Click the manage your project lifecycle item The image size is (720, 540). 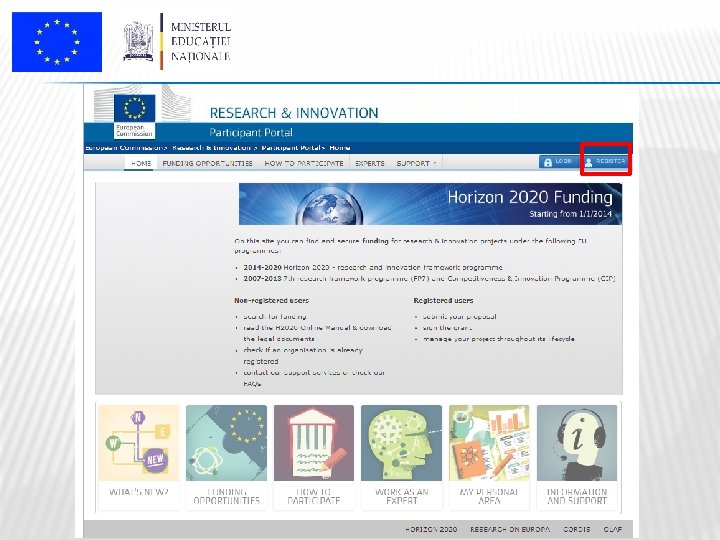(499, 339)
